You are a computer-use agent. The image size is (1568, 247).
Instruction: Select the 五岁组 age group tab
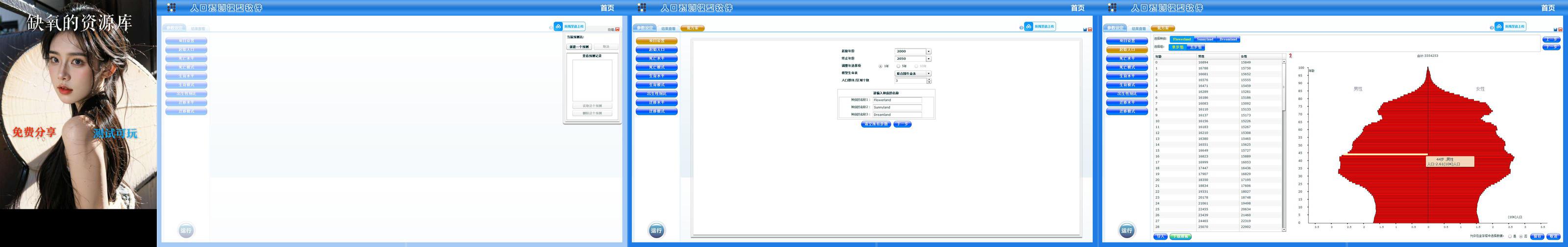point(1196,47)
